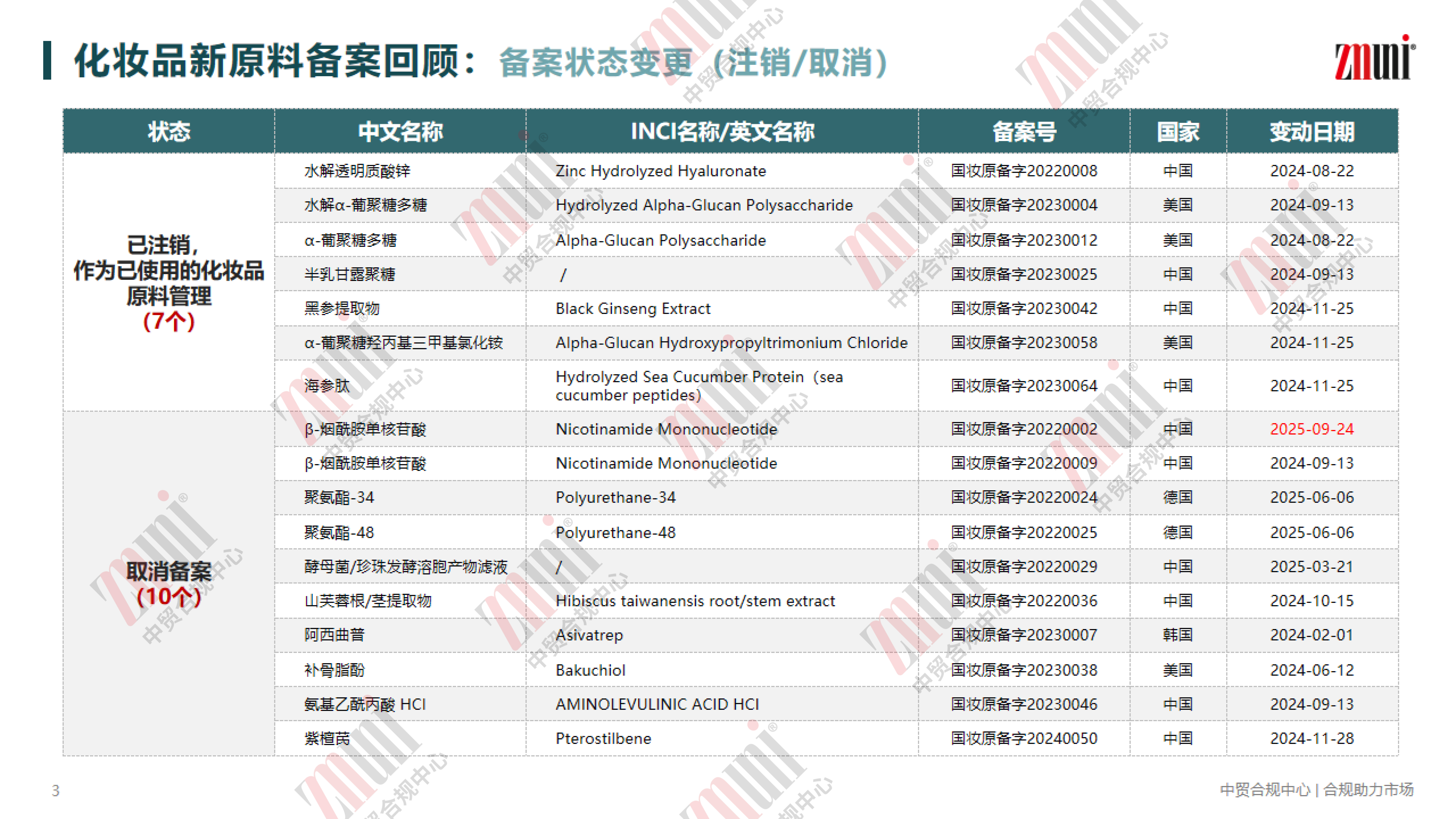
Task: Click the 备案号 column header
Action: click(x=1024, y=132)
